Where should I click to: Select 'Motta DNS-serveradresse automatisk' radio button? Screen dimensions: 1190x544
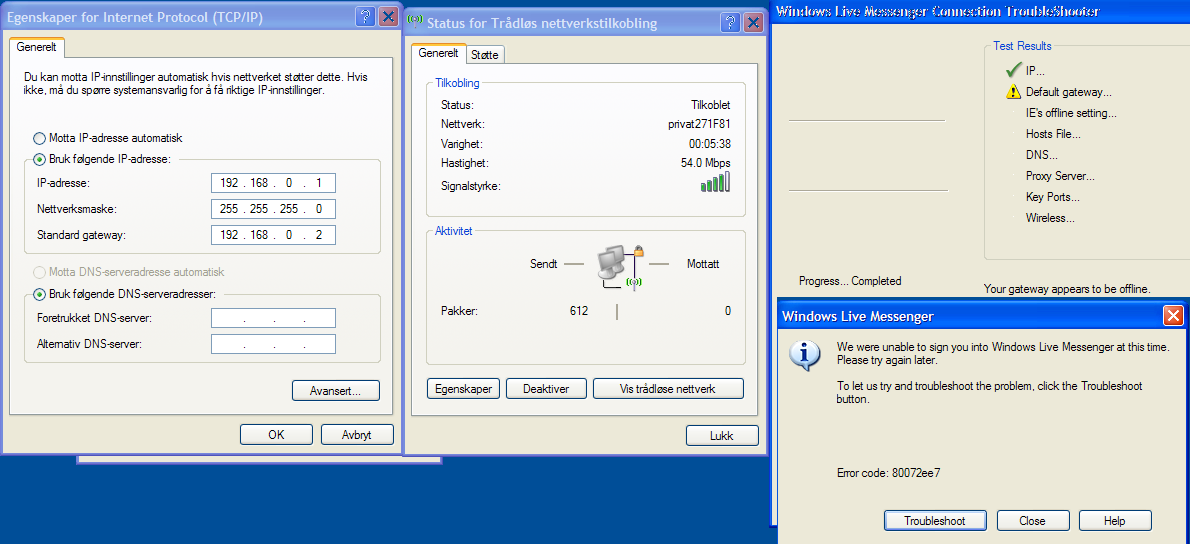(x=39, y=272)
